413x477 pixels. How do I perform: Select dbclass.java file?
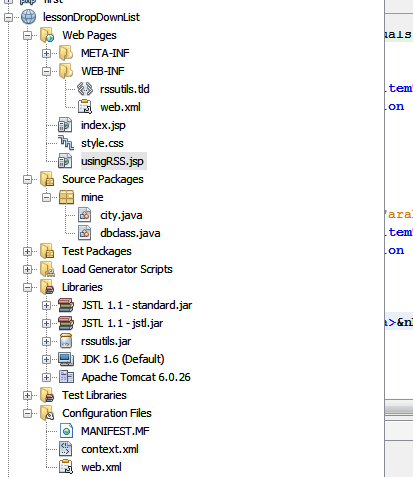coord(130,233)
